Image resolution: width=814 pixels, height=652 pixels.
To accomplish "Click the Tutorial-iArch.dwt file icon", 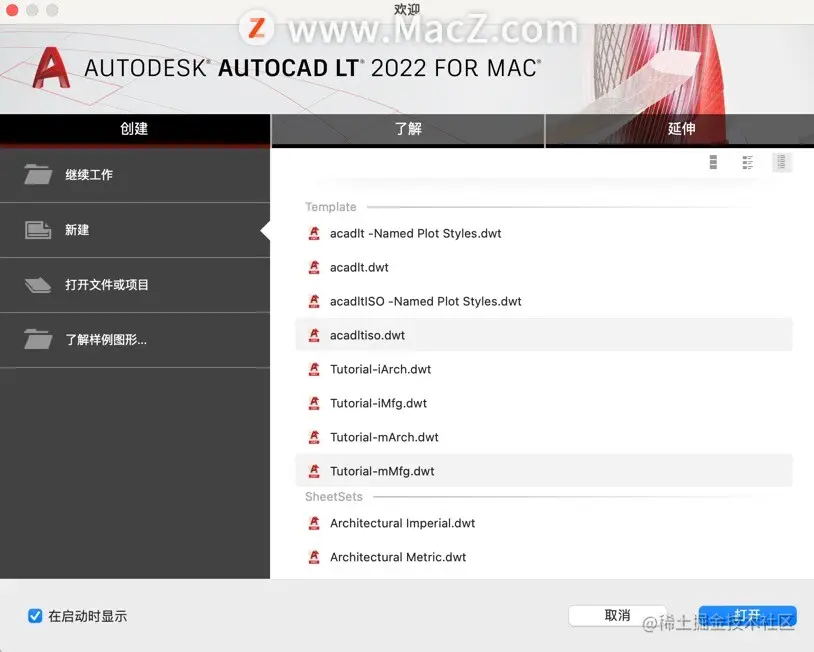I will point(314,369).
